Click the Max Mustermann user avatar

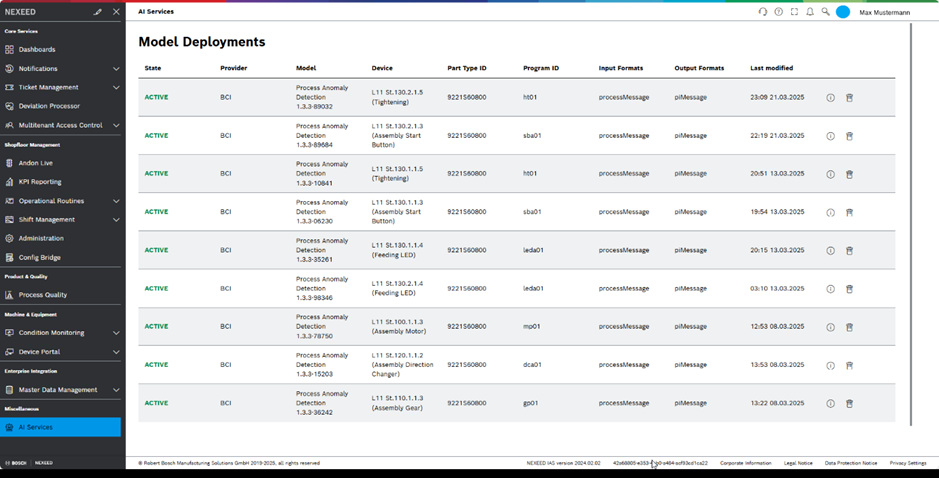tap(843, 12)
